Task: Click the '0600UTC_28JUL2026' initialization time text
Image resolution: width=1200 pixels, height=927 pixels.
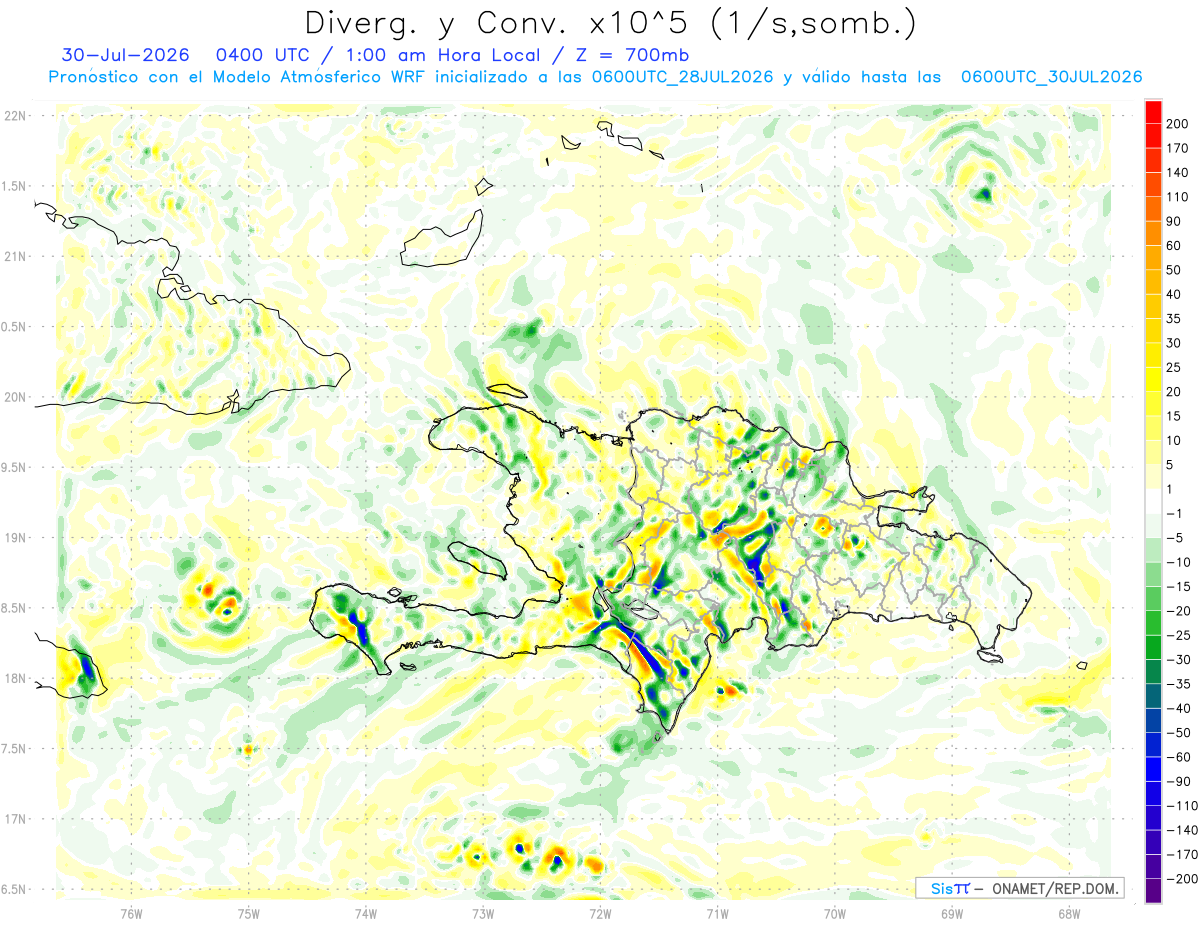Action: (682, 77)
